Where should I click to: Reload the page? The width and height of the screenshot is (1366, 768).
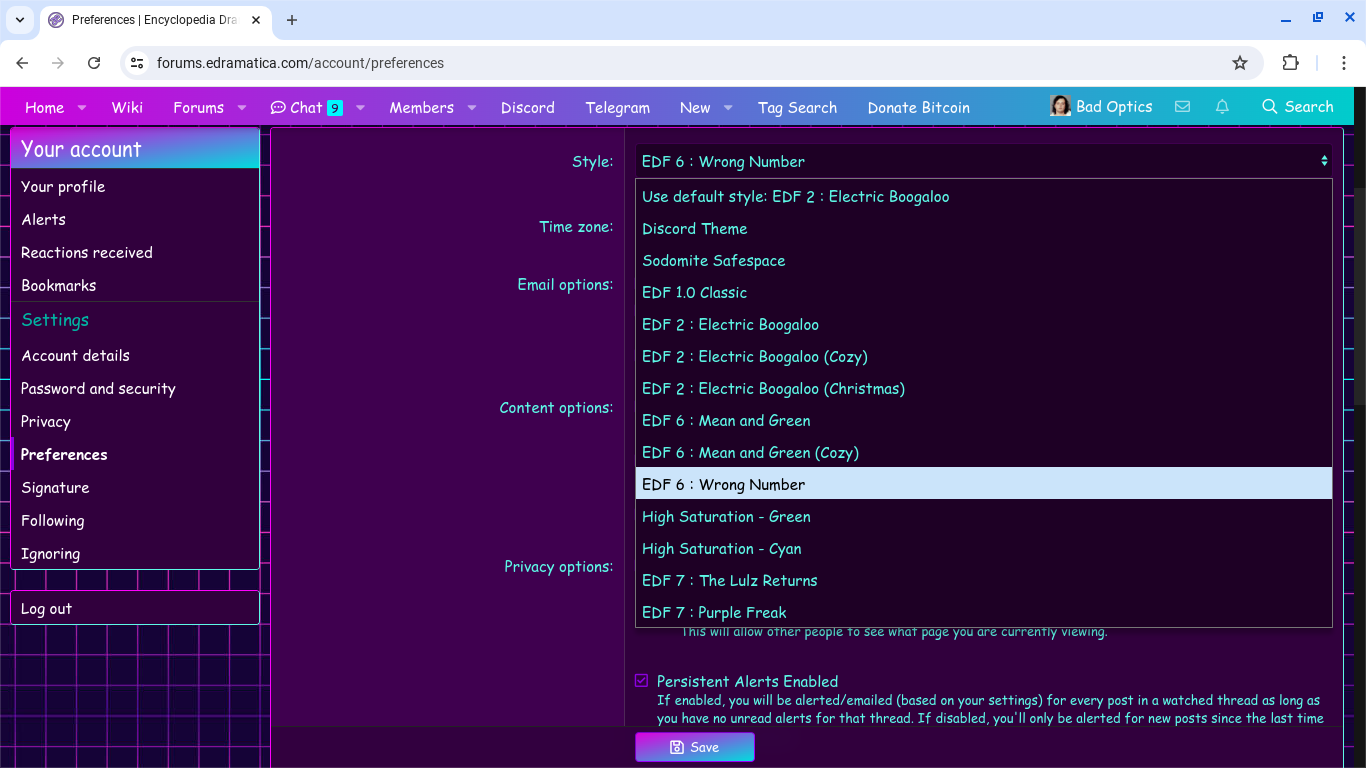coord(94,63)
